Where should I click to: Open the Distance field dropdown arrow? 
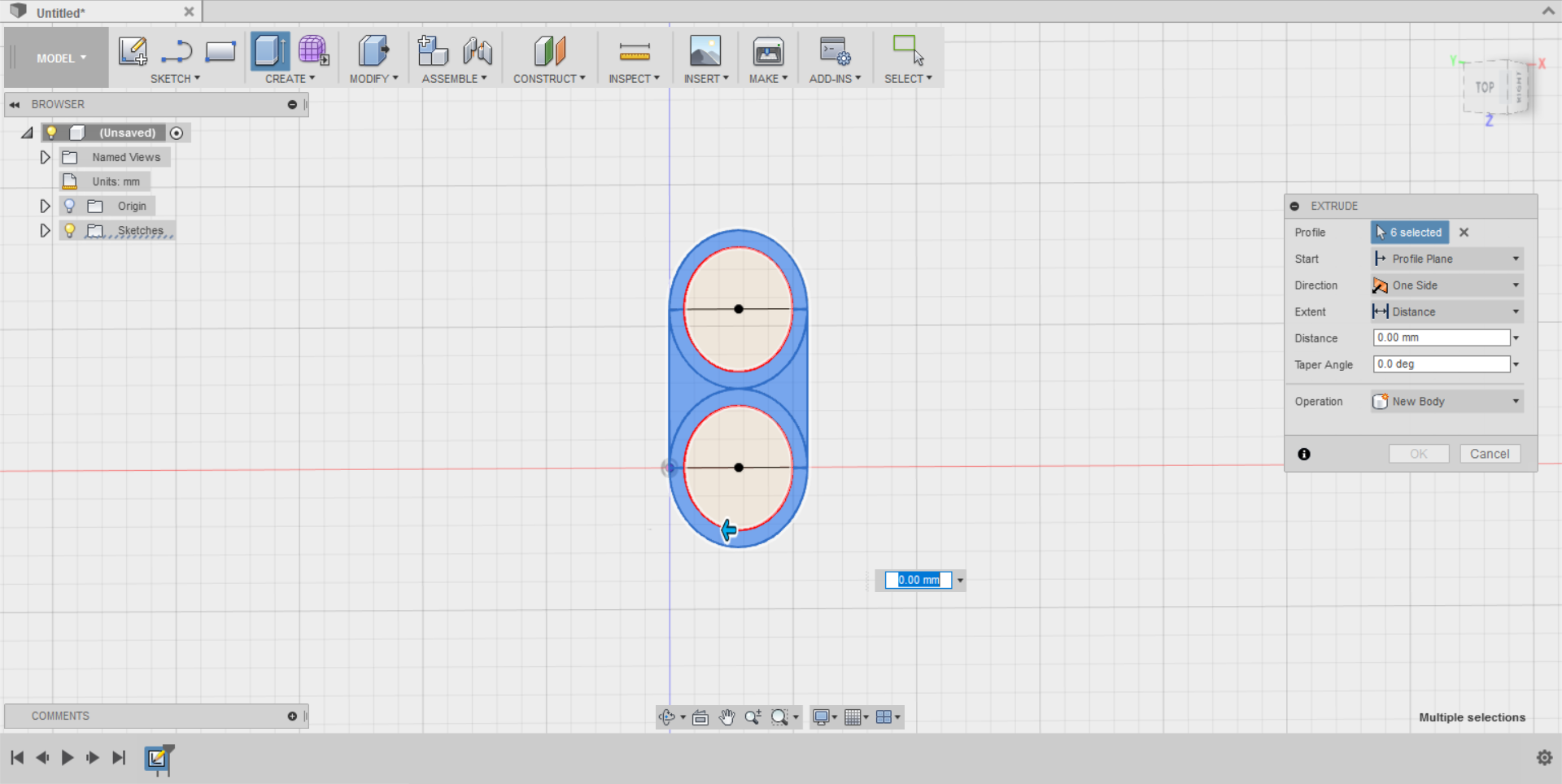pyautogui.click(x=1516, y=338)
